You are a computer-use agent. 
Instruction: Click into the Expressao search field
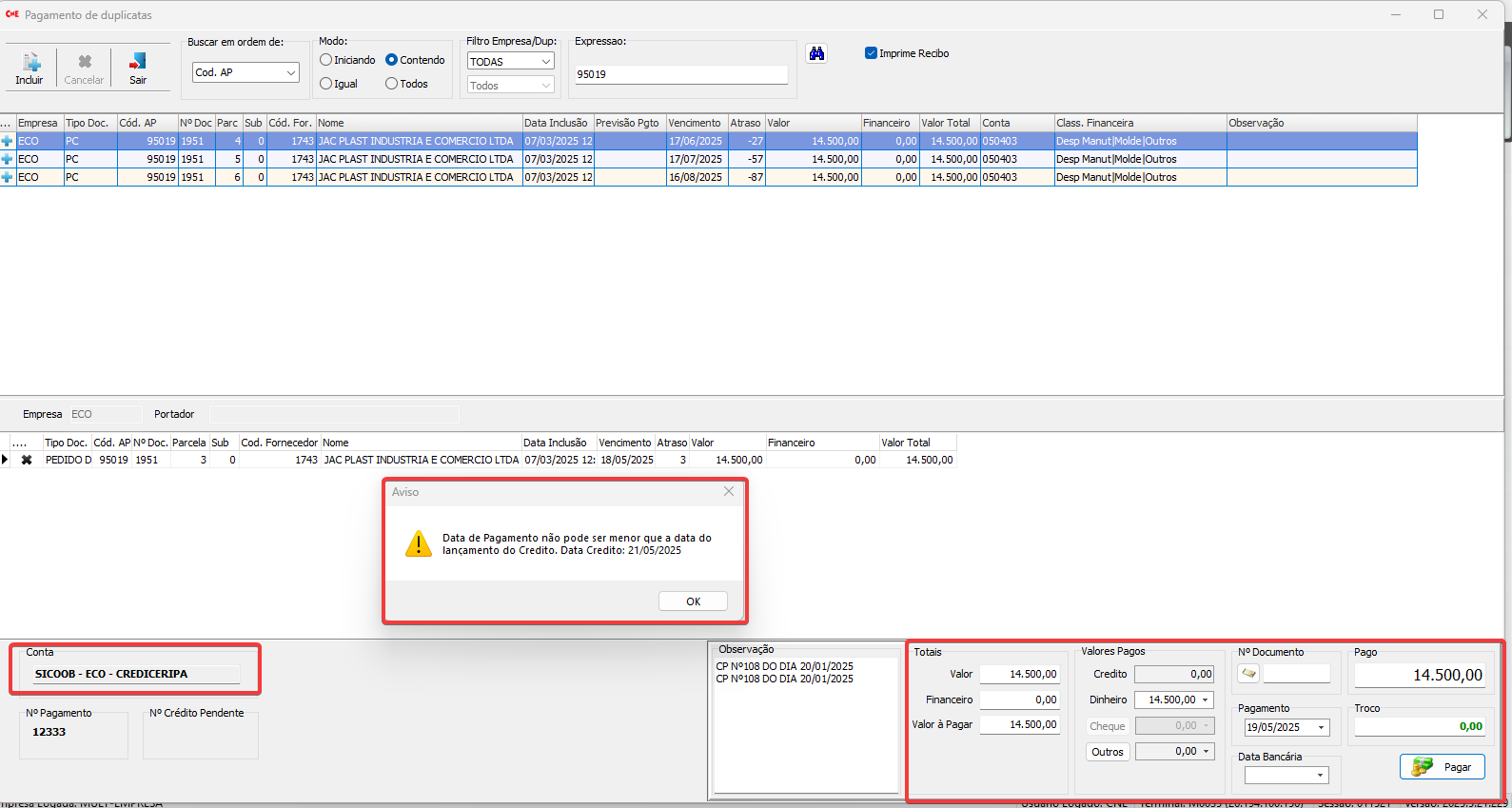click(681, 74)
